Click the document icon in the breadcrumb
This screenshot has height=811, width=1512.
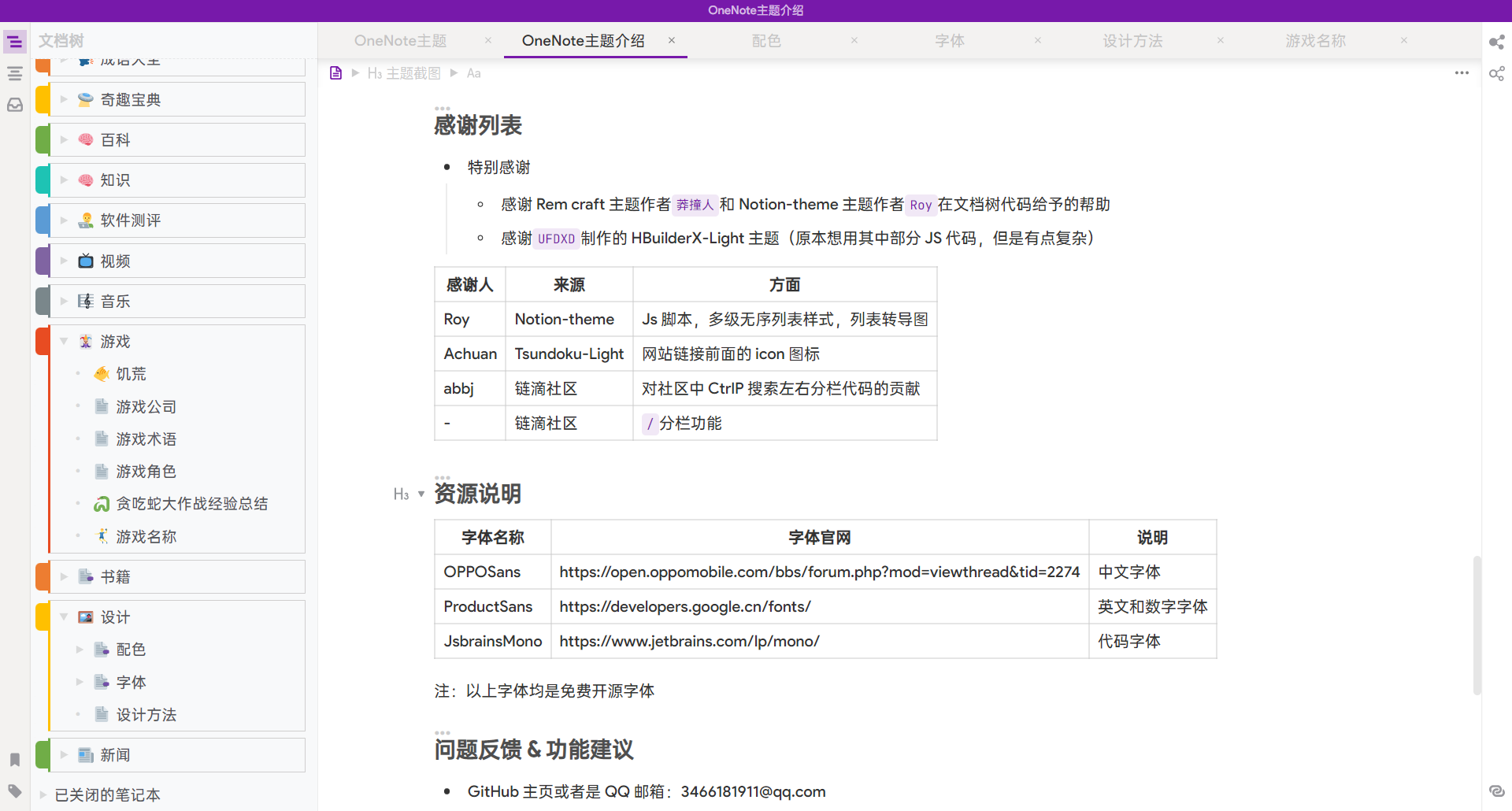click(336, 73)
